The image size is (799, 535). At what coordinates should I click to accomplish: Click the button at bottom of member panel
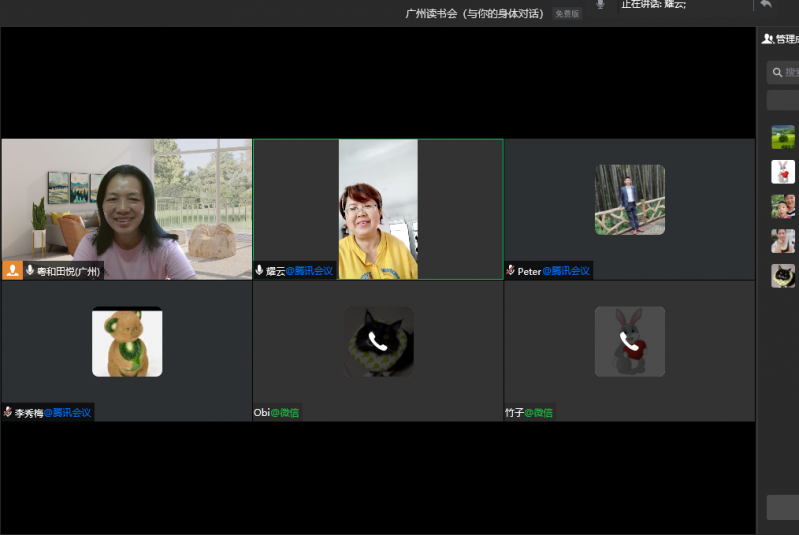783,507
